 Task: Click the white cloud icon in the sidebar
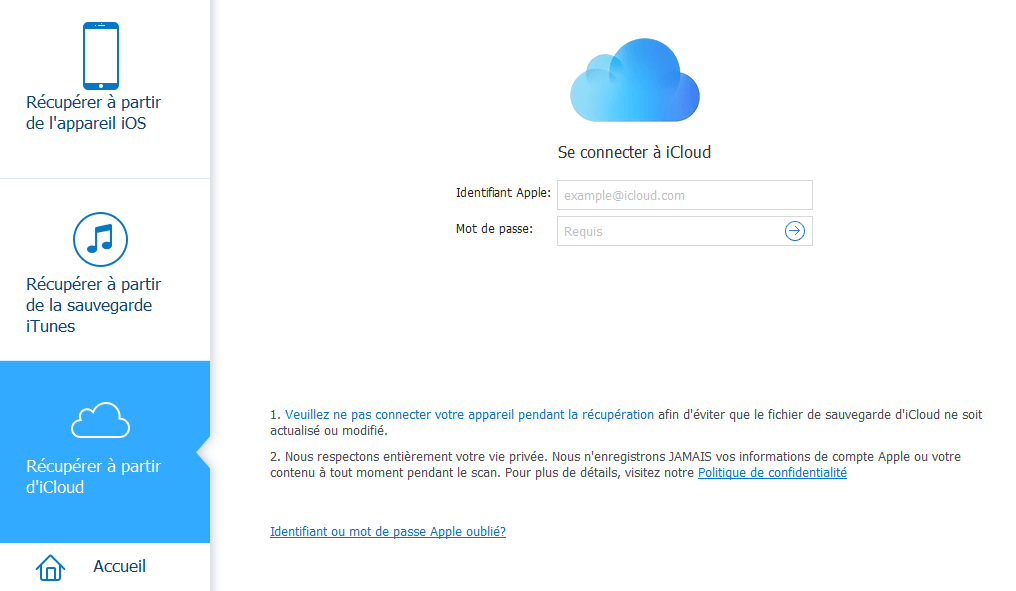[x=100, y=420]
